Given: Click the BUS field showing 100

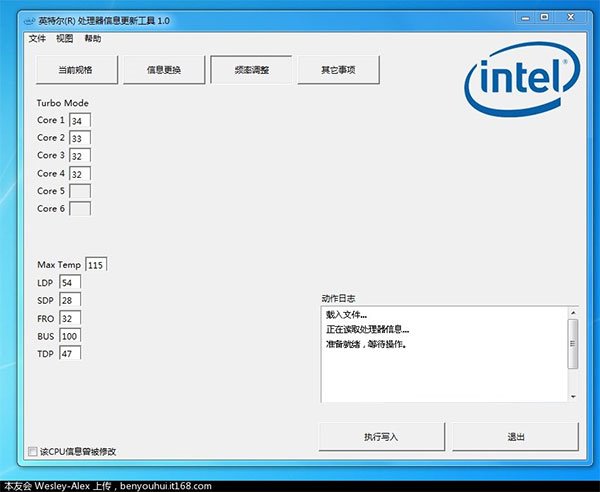Looking at the screenshot, I should point(70,336).
